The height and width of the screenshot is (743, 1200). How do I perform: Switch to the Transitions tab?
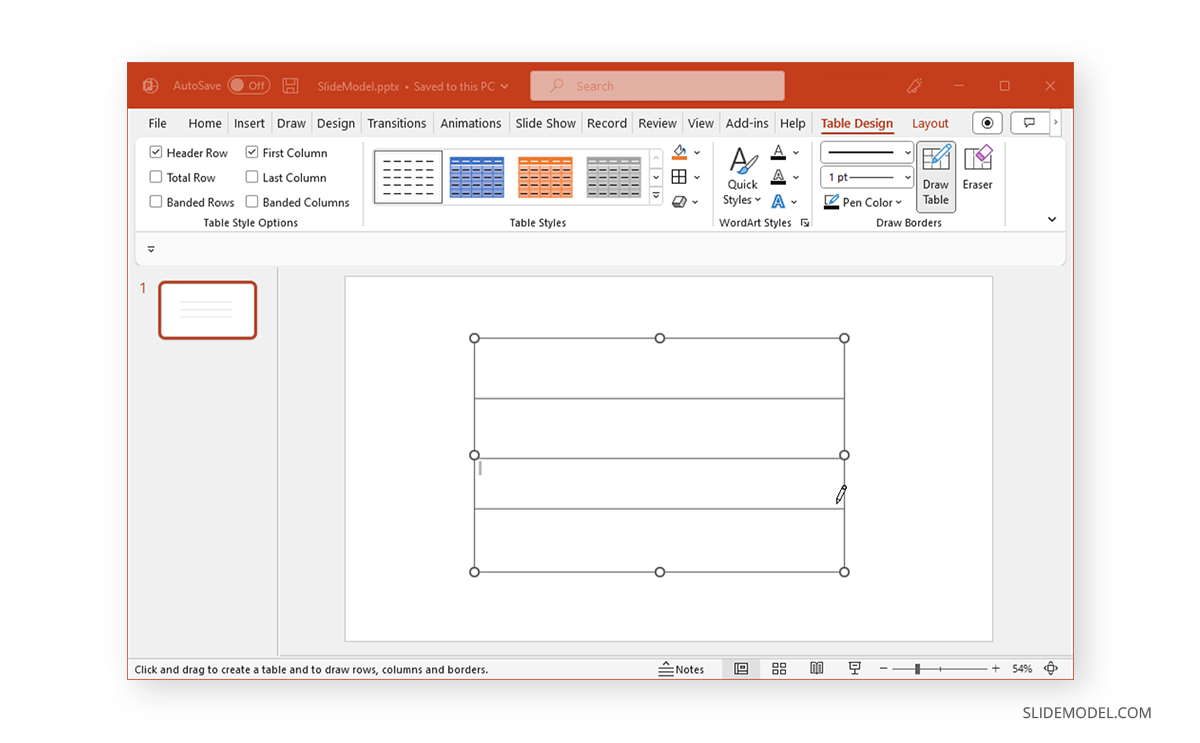pyautogui.click(x=397, y=123)
